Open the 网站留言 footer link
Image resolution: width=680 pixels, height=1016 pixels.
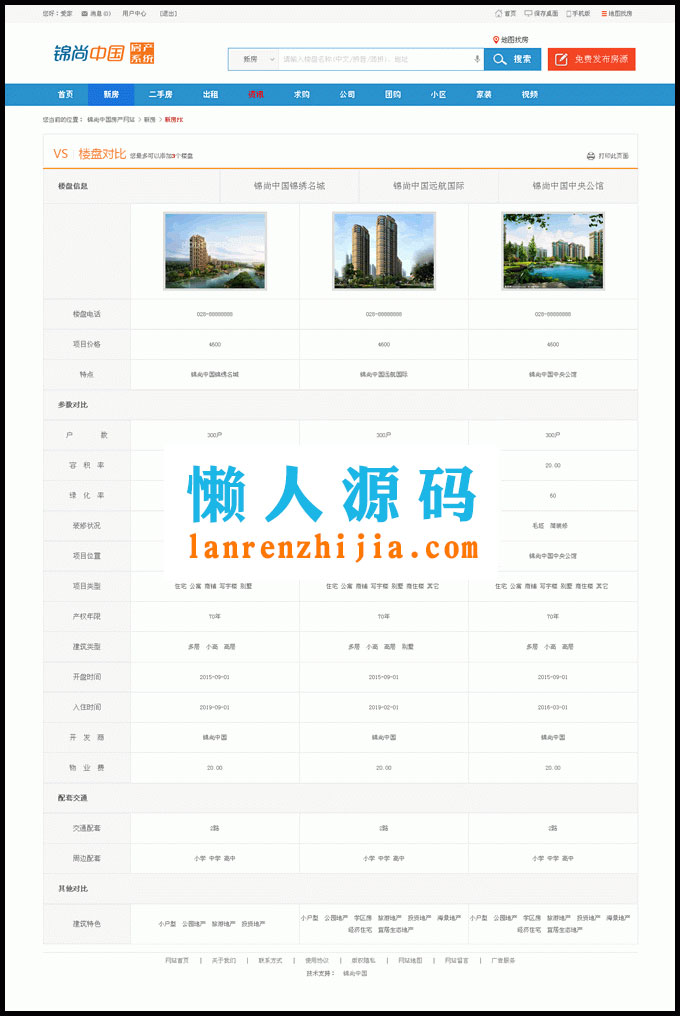[457, 961]
